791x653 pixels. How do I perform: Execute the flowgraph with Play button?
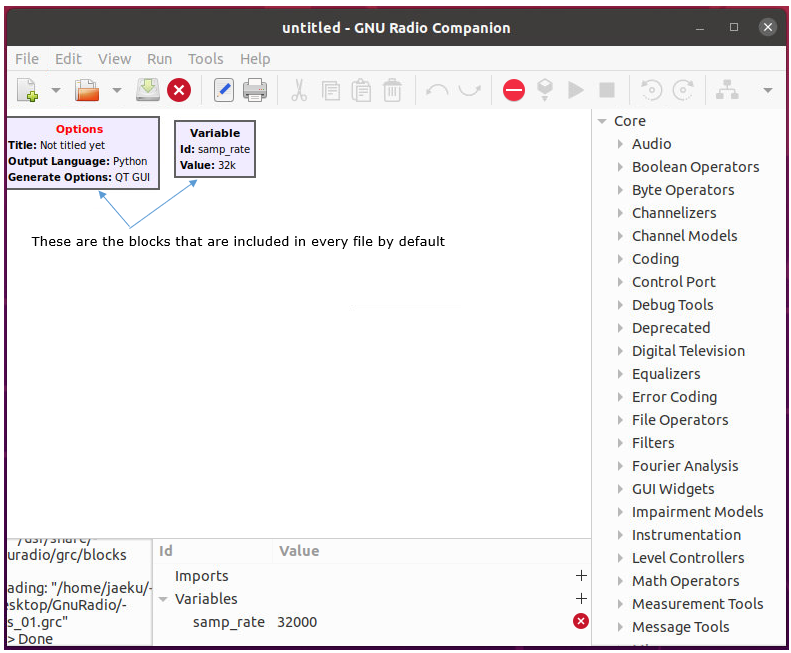[x=576, y=90]
